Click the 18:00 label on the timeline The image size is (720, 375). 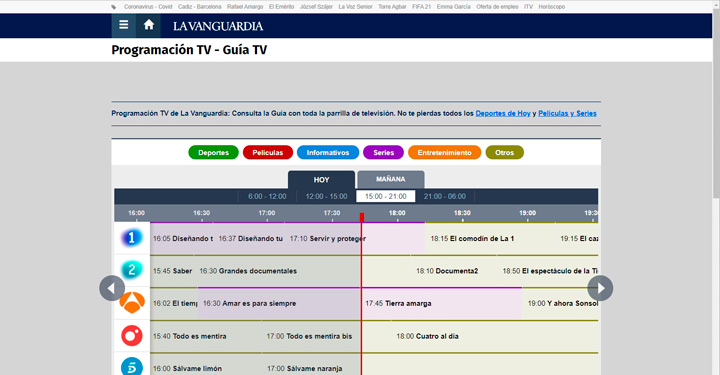397,213
